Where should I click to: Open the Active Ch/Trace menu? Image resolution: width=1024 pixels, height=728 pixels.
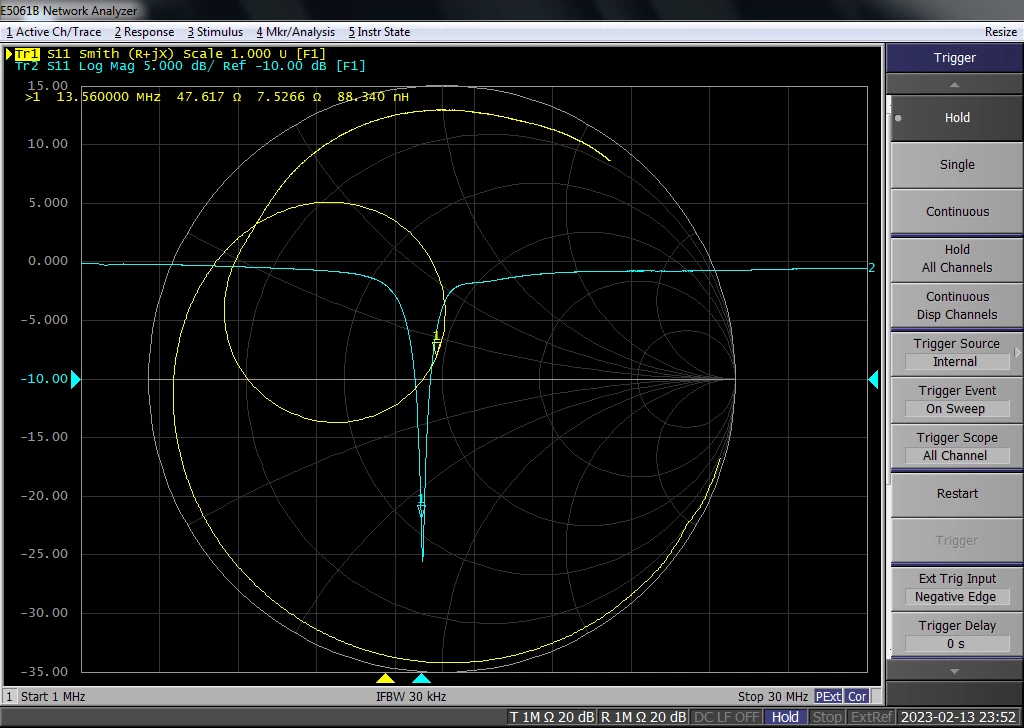tap(54, 32)
